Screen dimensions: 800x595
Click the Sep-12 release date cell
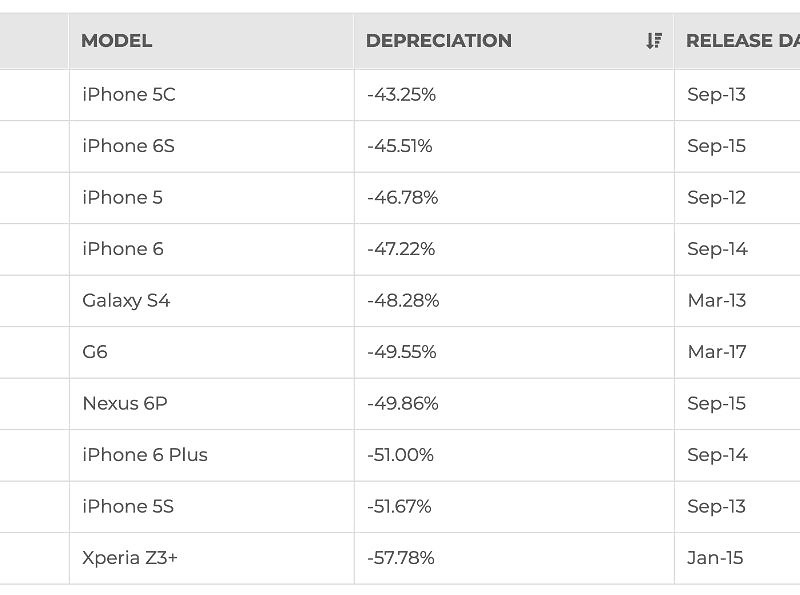coord(716,198)
